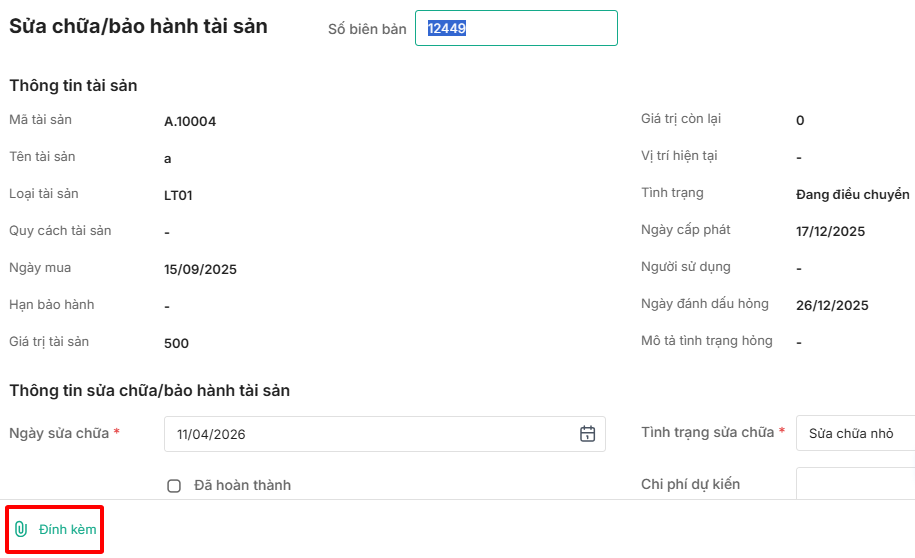Screen dimensions: 915x558
Task: Click the Số biên bản input field
Action: (516, 28)
